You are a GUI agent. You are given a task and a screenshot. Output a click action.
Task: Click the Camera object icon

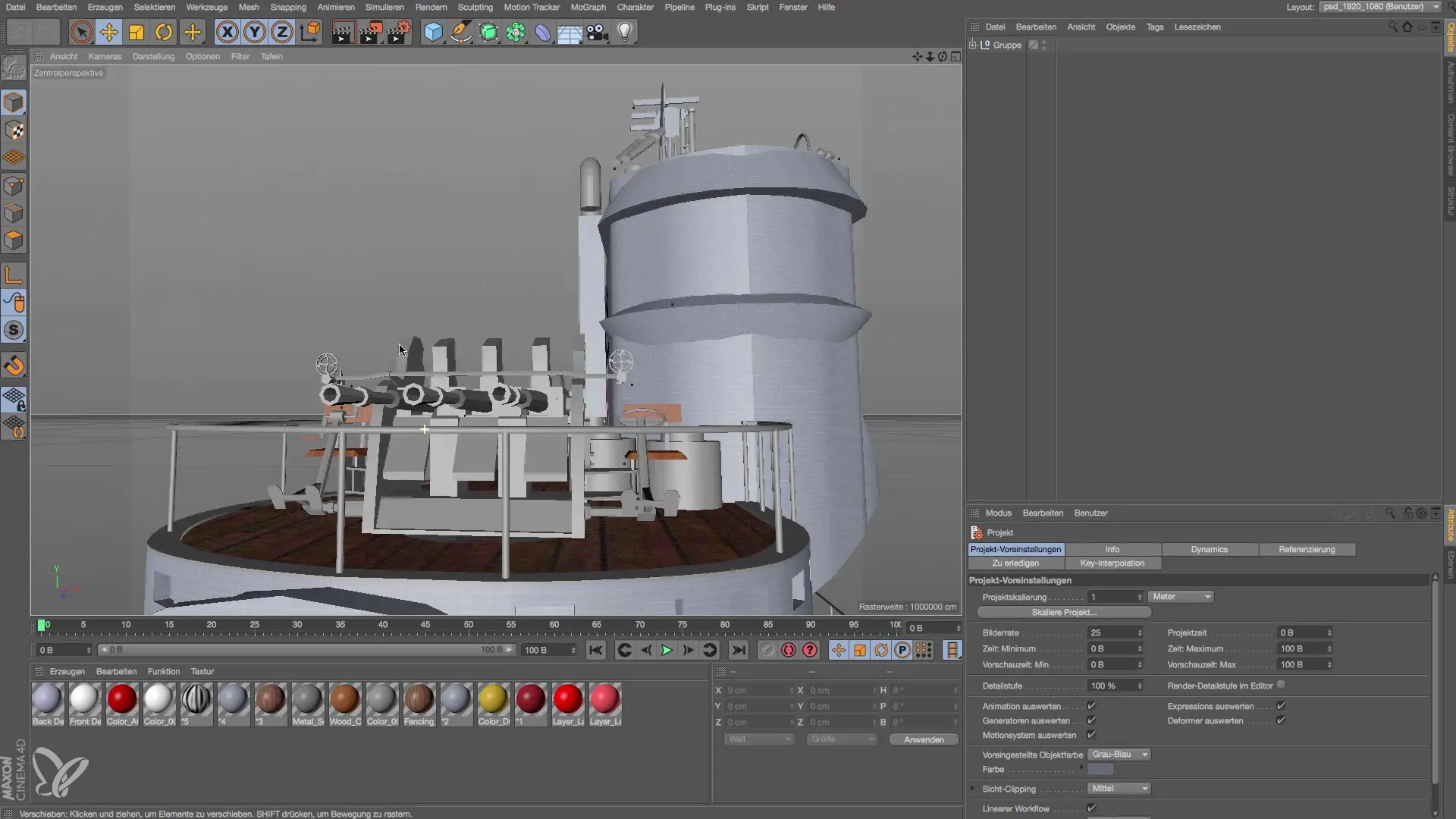click(597, 32)
